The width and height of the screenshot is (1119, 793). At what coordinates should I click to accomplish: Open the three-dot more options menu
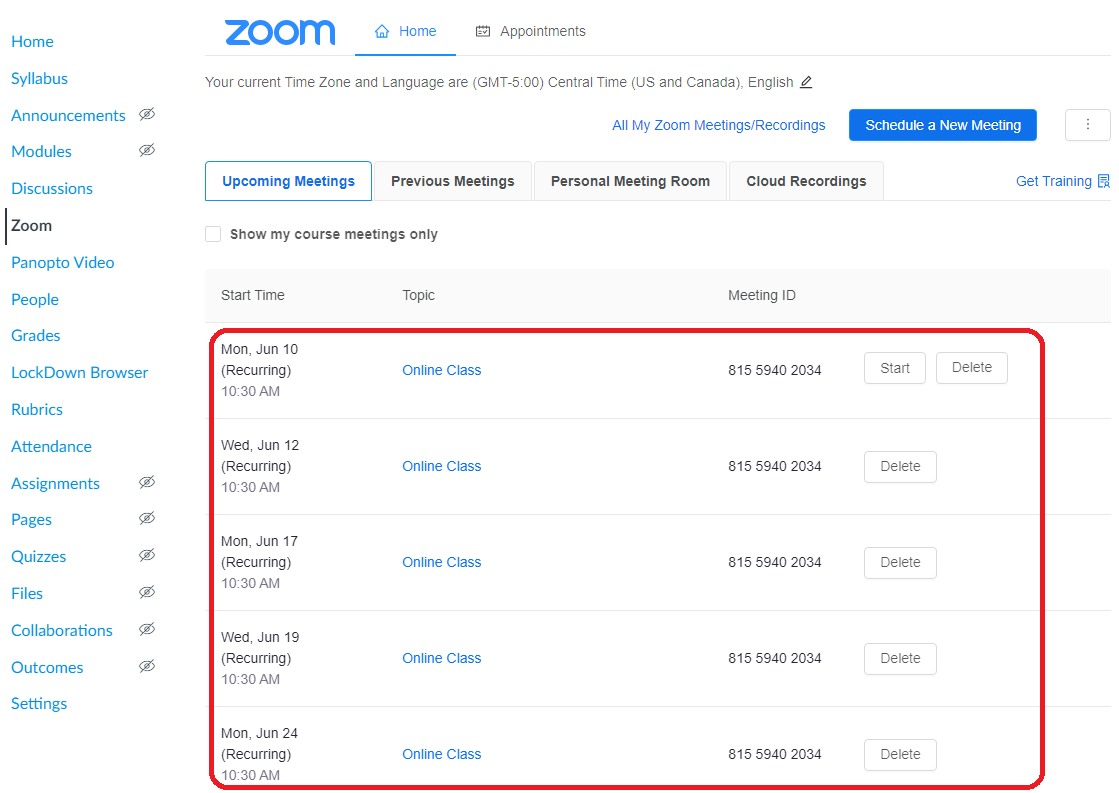[x=1088, y=125]
